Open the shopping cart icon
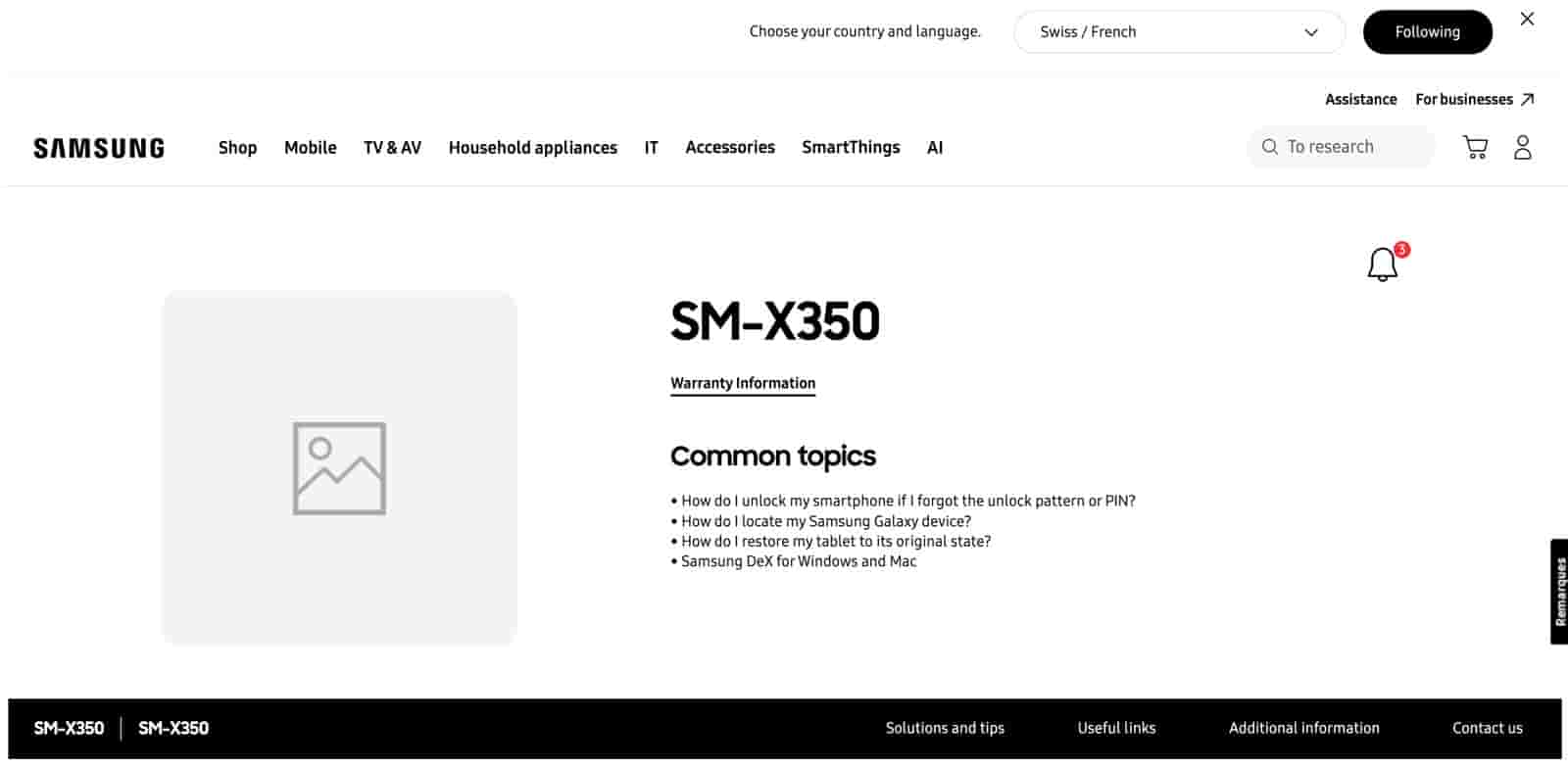 click(x=1475, y=147)
